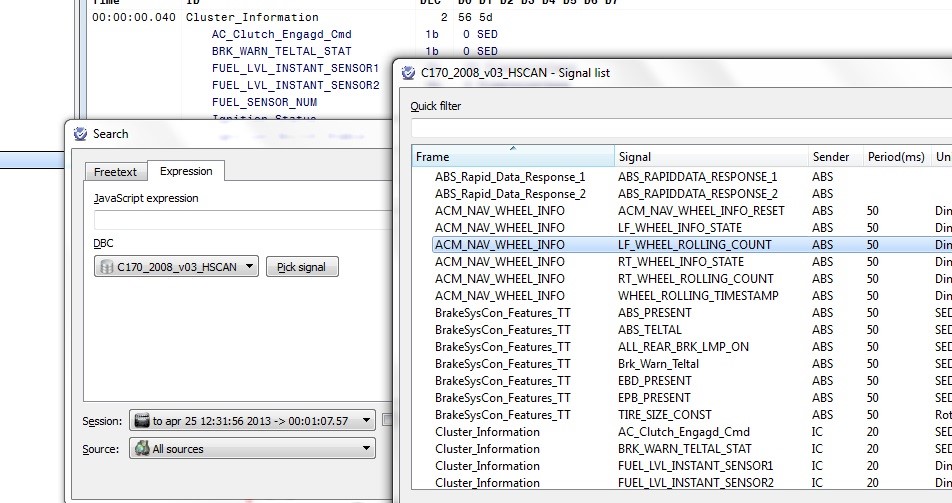This screenshot has height=503, width=952.
Task: Select the Brk_Warn_Teltal signal
Action: [658, 364]
